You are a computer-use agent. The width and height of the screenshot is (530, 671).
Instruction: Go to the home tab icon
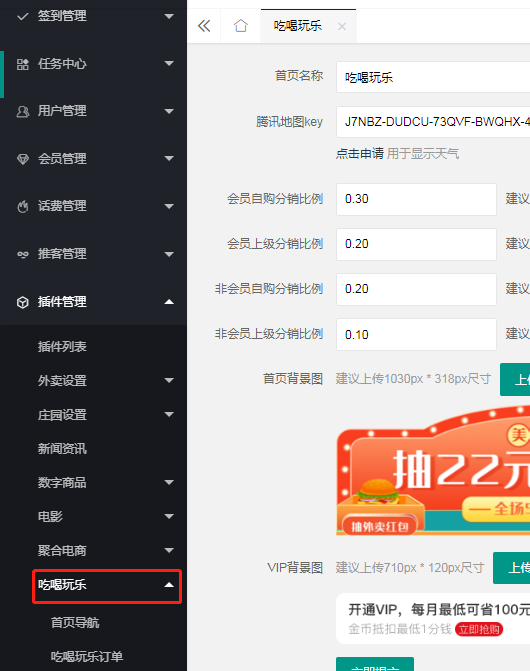(241, 26)
